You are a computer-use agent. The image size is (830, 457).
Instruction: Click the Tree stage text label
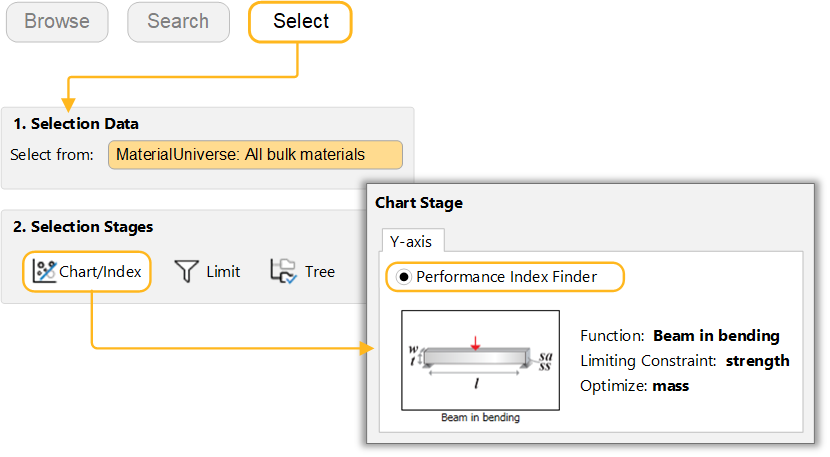pyautogui.click(x=320, y=271)
